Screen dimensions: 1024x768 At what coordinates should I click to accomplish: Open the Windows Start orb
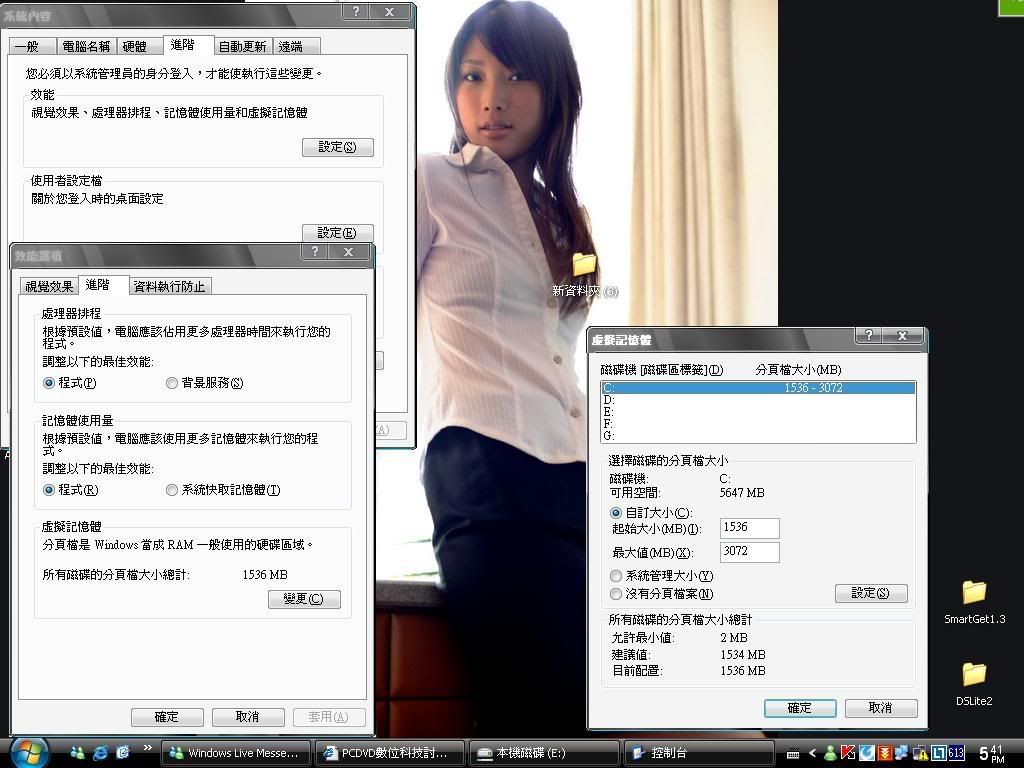[x=29, y=751]
